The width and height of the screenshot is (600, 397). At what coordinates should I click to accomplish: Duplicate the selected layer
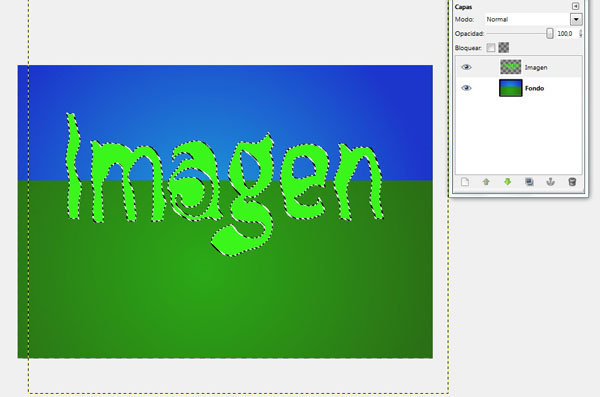tap(529, 182)
